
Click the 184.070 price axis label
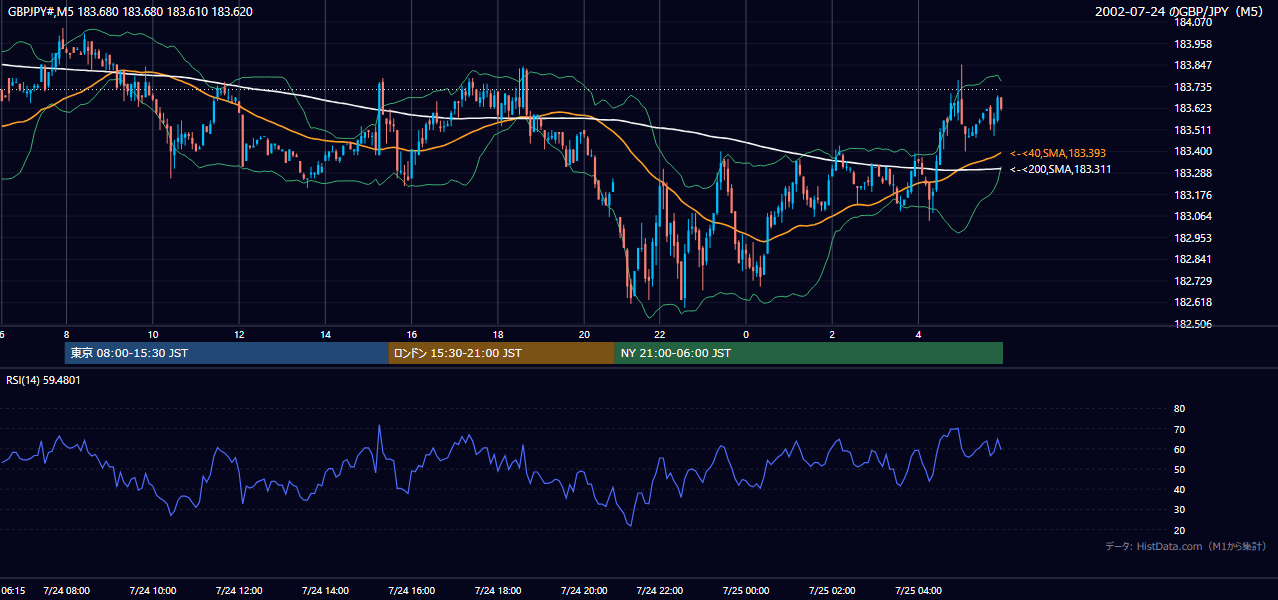[1192, 22]
